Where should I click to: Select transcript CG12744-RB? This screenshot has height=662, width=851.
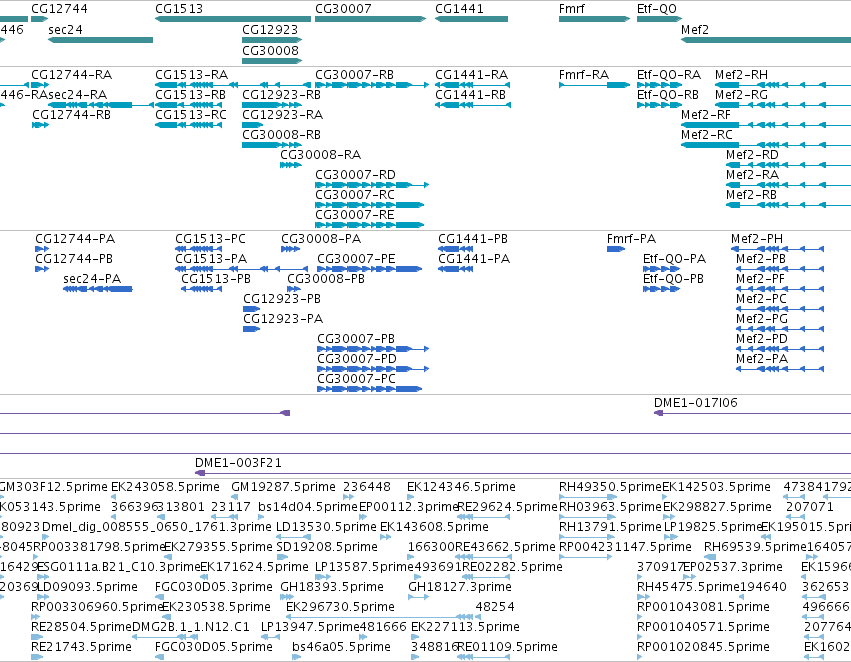[71, 114]
